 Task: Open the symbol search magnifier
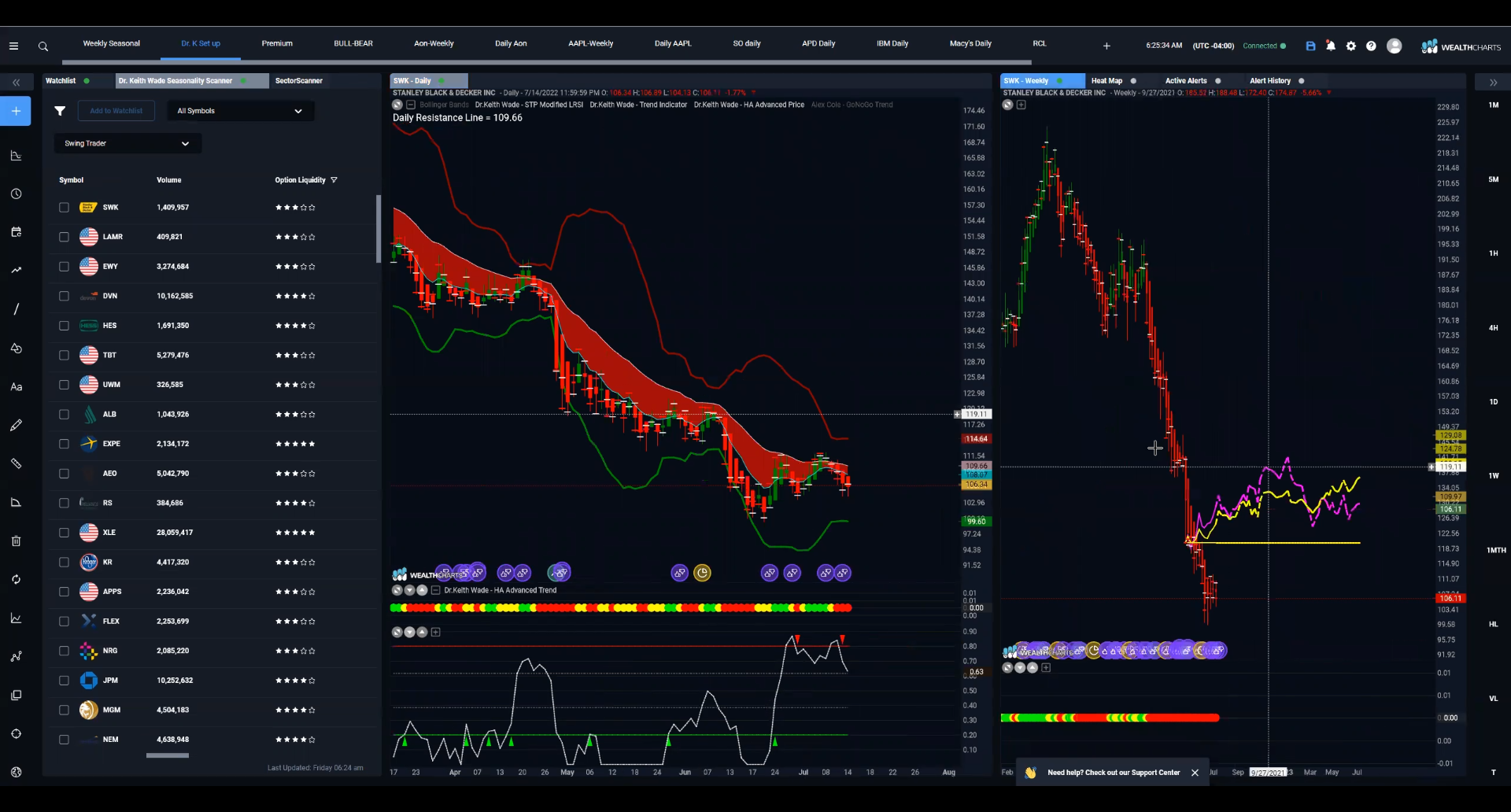tap(43, 46)
